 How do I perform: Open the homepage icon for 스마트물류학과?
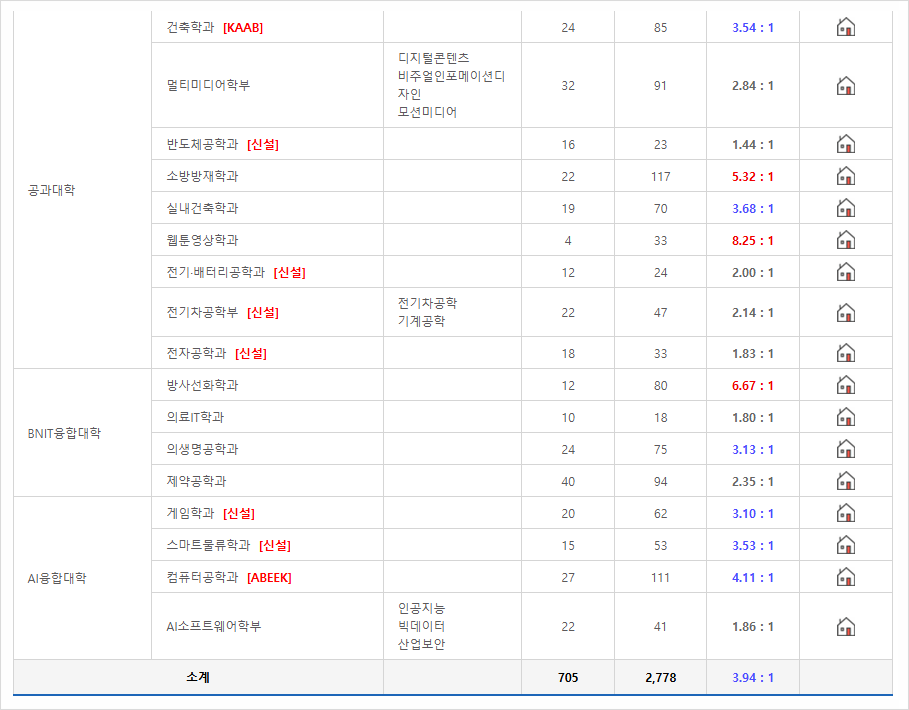click(x=846, y=545)
